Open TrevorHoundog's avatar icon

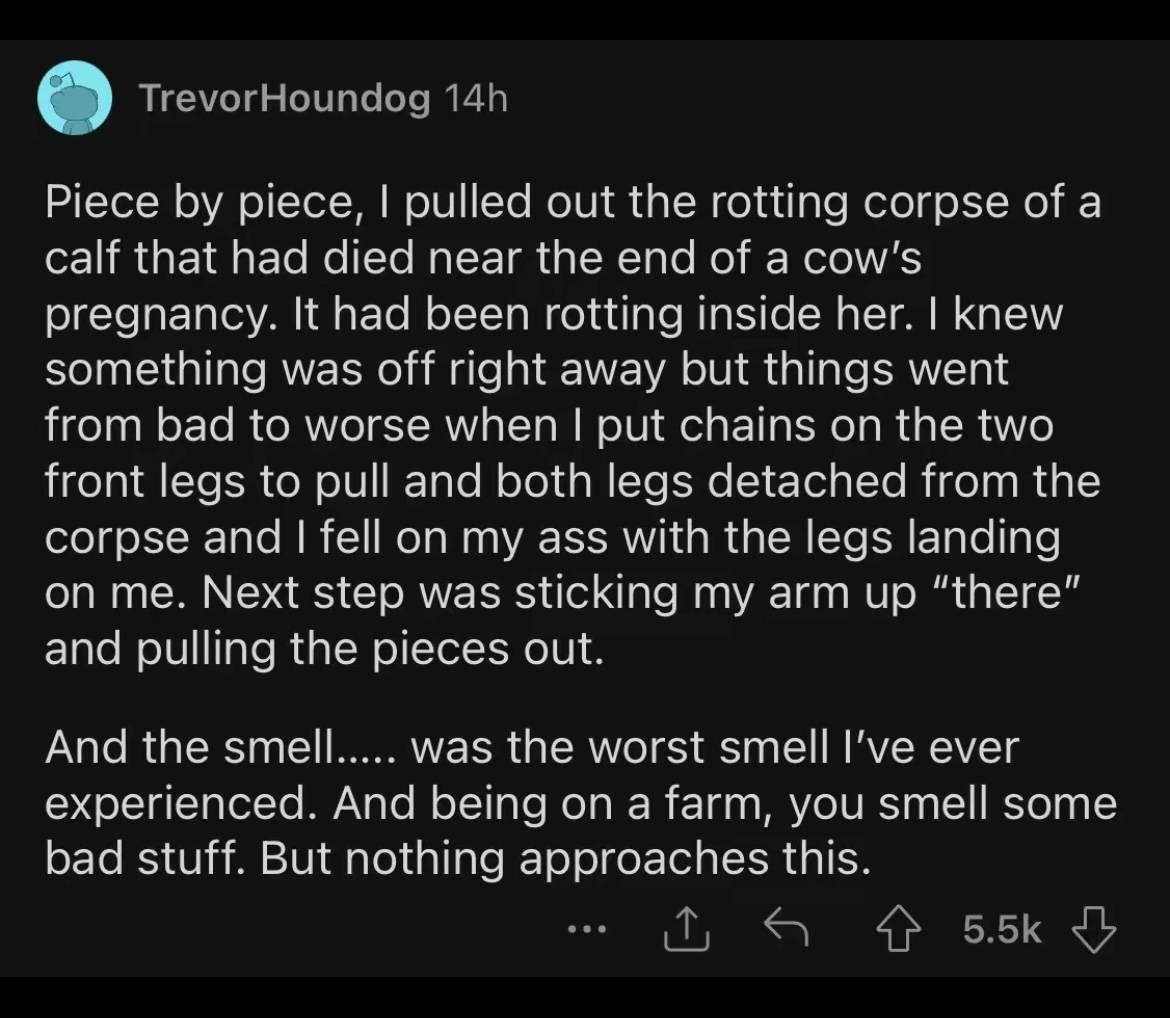pos(75,98)
